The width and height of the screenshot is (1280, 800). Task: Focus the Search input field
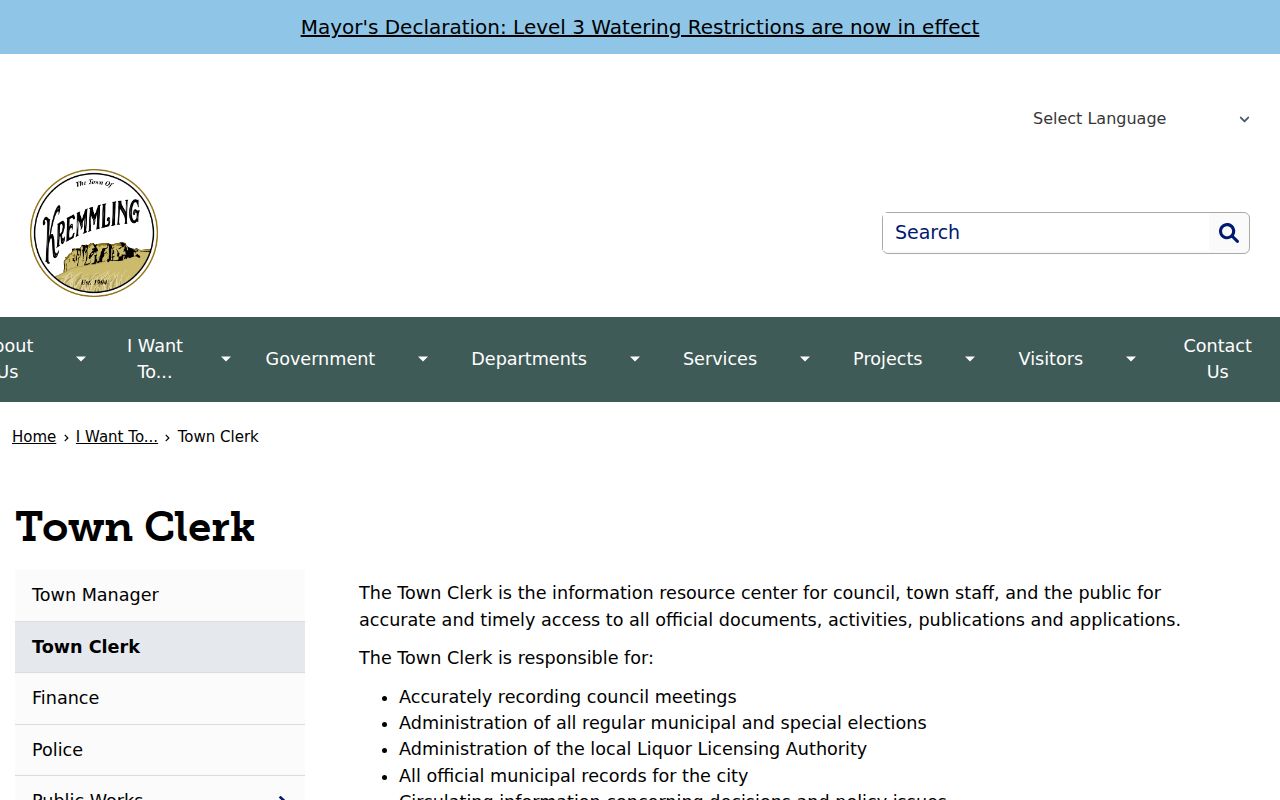[1046, 233]
